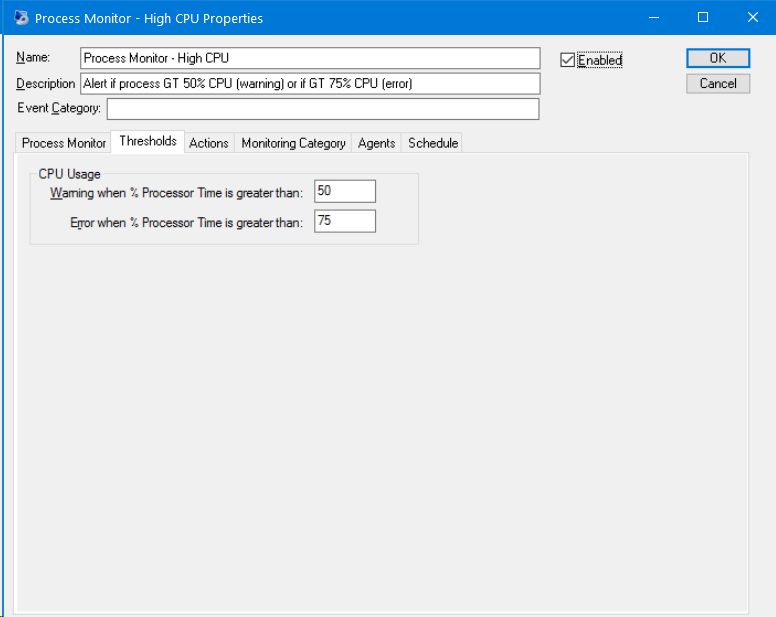
Task: Click the Error threshold field showing 75
Action: click(345, 221)
